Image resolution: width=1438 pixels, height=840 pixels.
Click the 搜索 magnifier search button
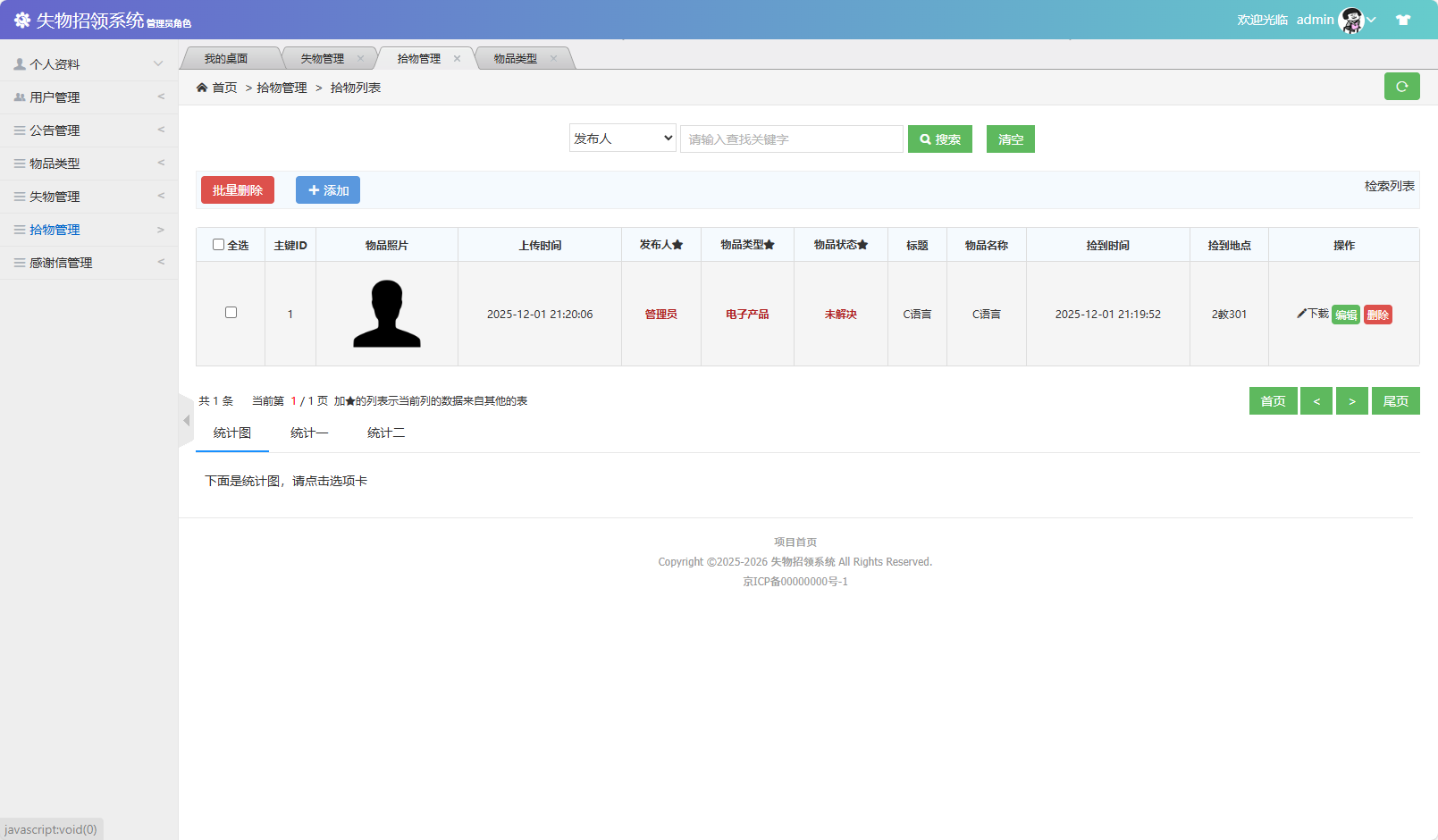click(939, 139)
